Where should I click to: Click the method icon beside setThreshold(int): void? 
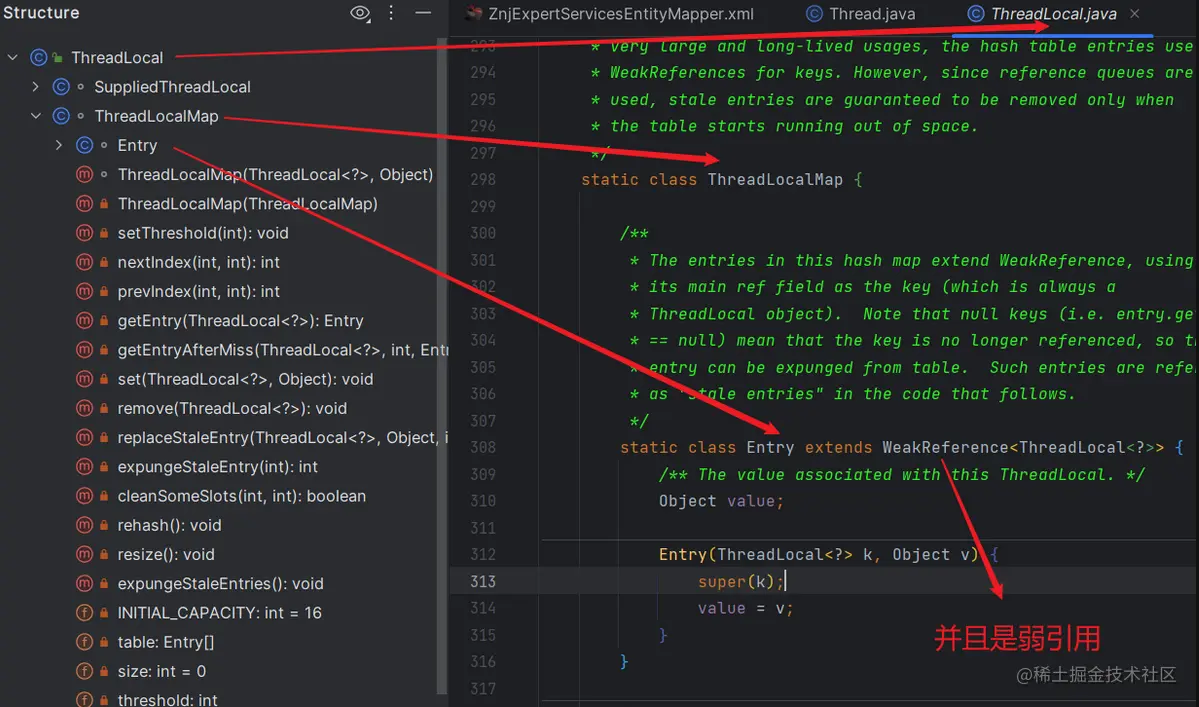click(84, 233)
